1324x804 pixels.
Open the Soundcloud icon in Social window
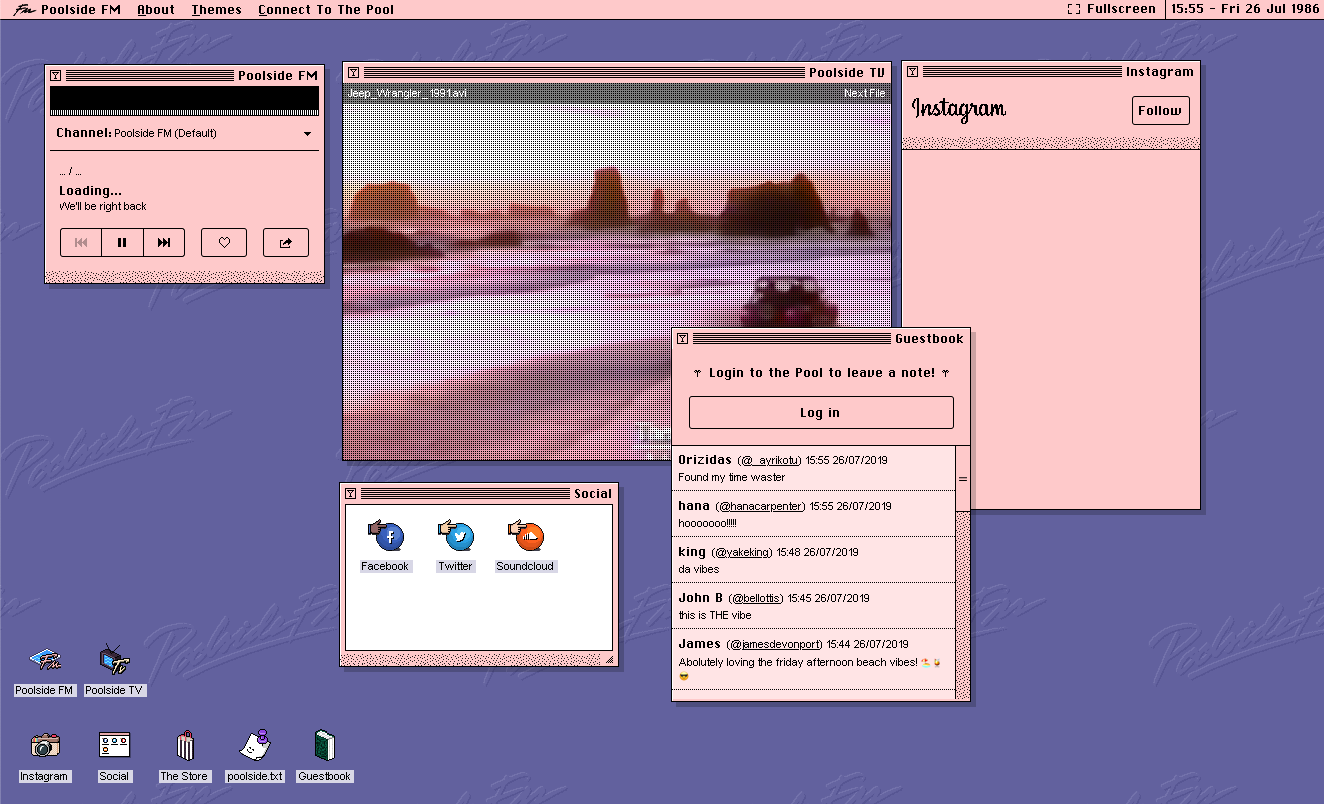(x=525, y=547)
